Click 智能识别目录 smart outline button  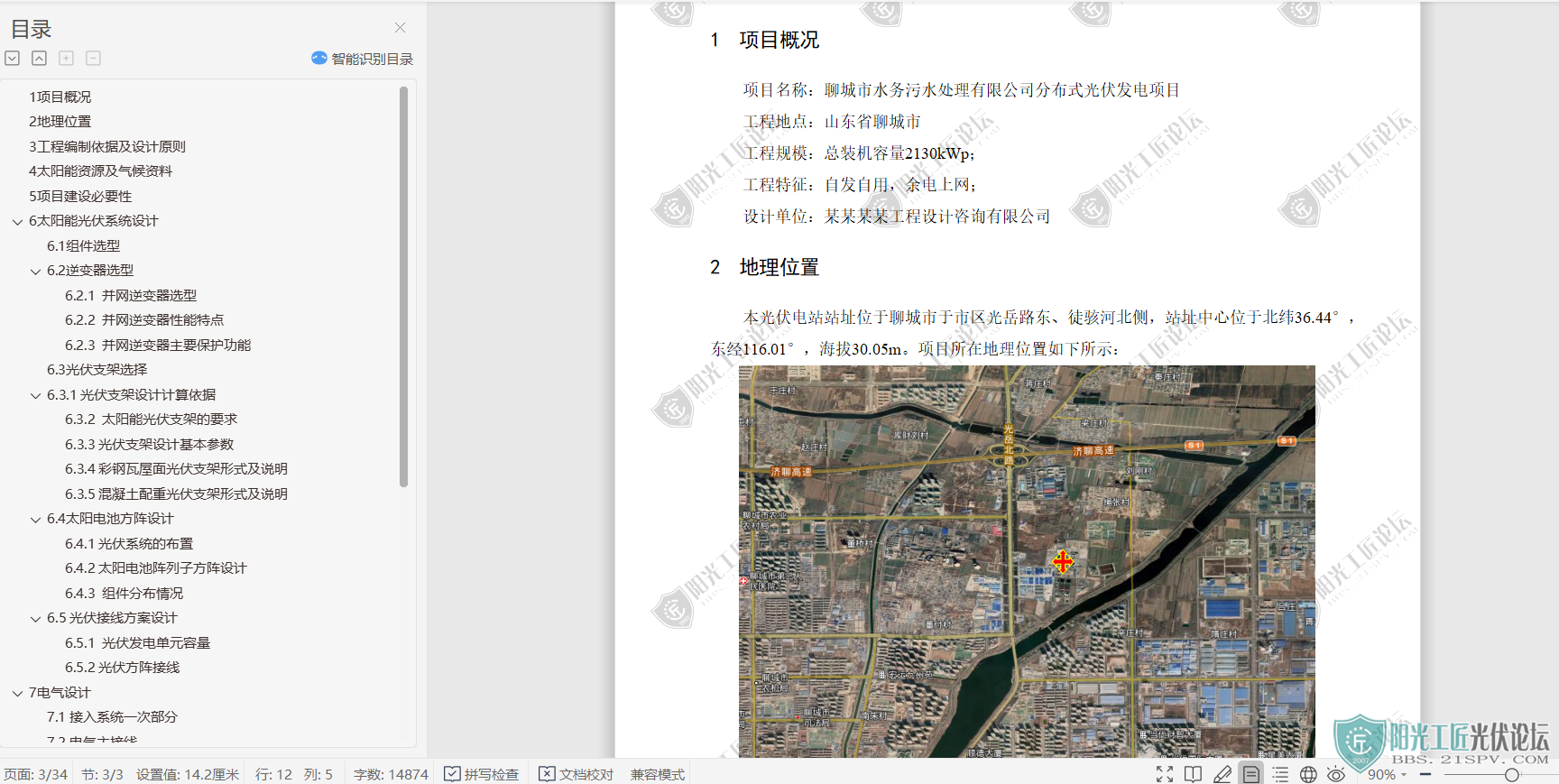tap(362, 59)
